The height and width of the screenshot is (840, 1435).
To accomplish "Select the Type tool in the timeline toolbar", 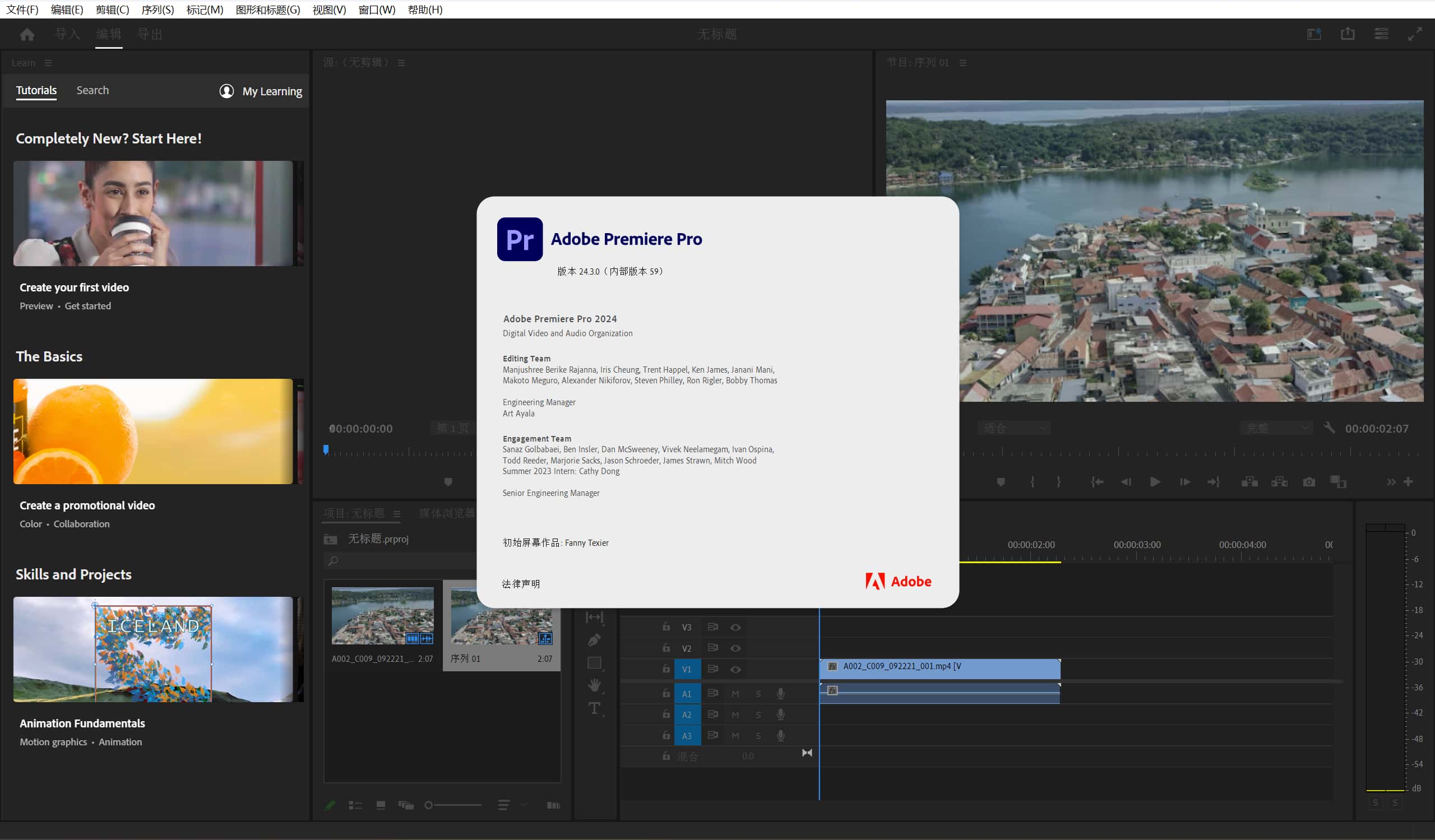I will [x=594, y=708].
